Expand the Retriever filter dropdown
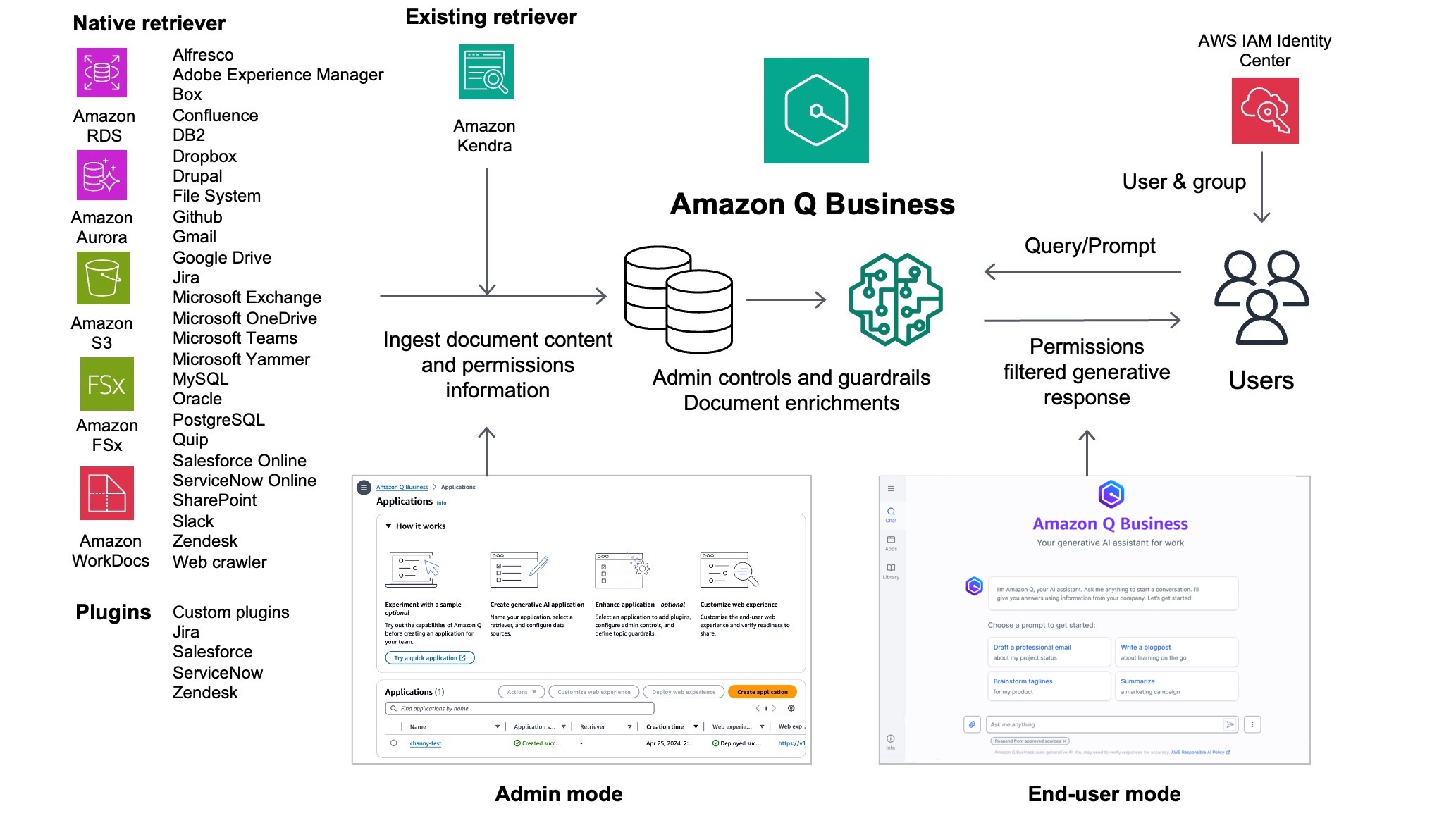 pos(631,725)
